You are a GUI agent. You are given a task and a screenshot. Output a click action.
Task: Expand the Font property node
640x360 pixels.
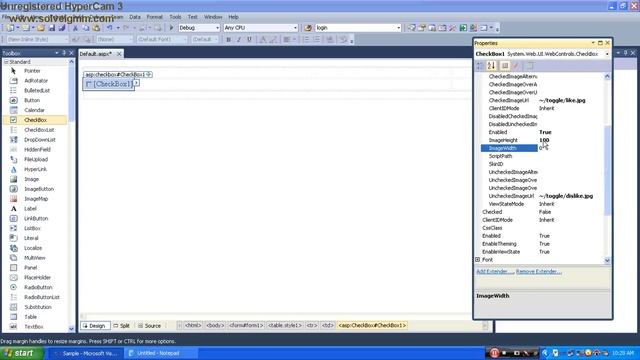tap(478, 260)
